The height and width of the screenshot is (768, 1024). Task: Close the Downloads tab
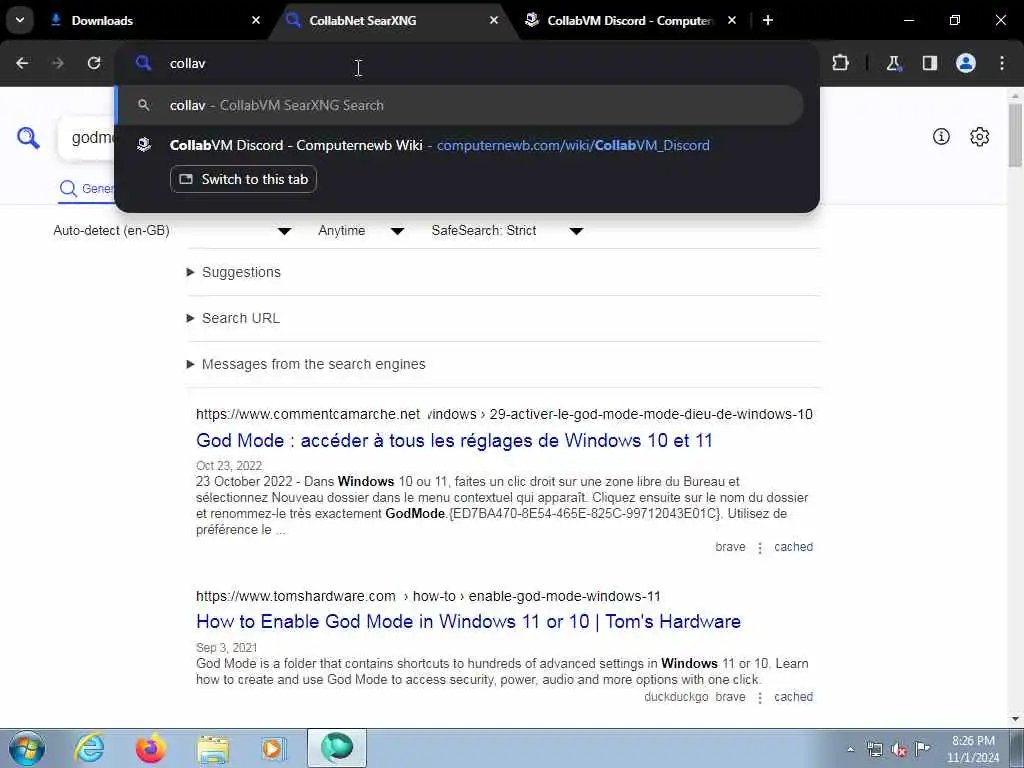[256, 20]
